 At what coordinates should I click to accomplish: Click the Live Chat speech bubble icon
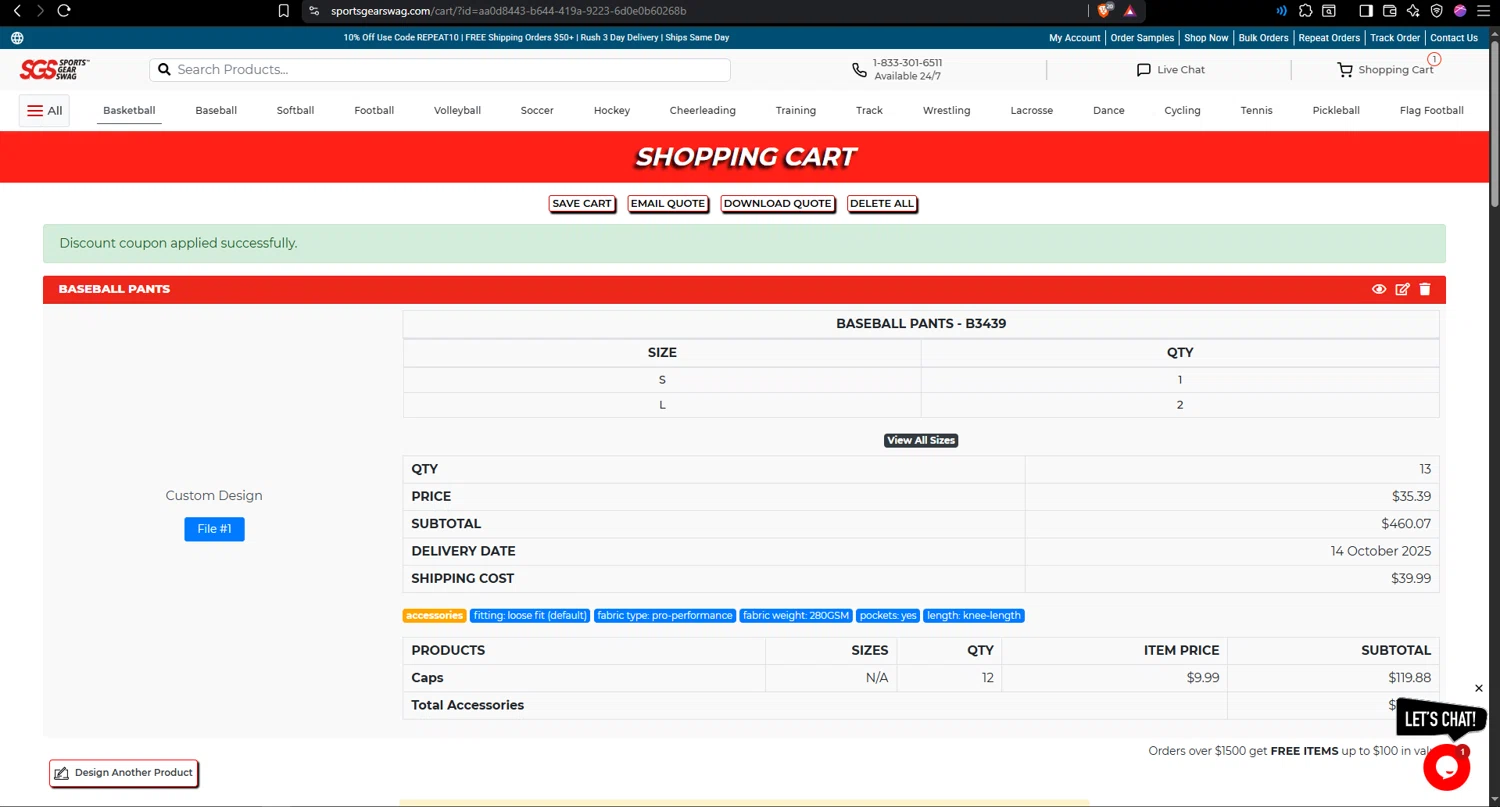[1144, 70]
